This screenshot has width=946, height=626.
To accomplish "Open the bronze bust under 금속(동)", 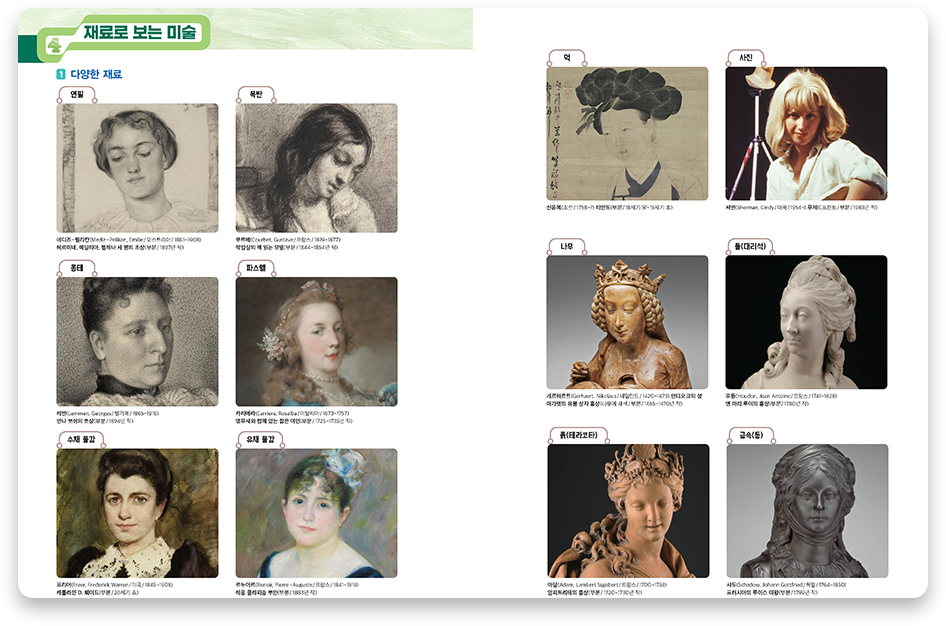I will [x=807, y=511].
